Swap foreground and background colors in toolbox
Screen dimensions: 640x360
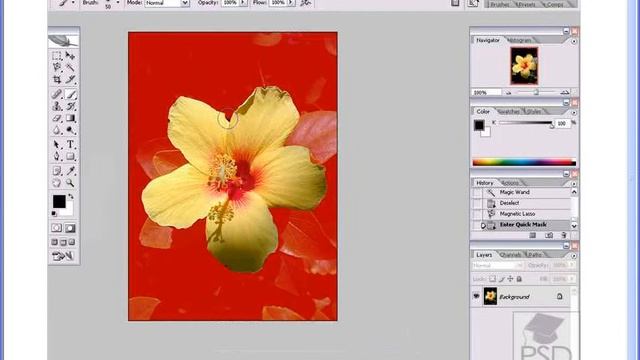(x=71, y=197)
